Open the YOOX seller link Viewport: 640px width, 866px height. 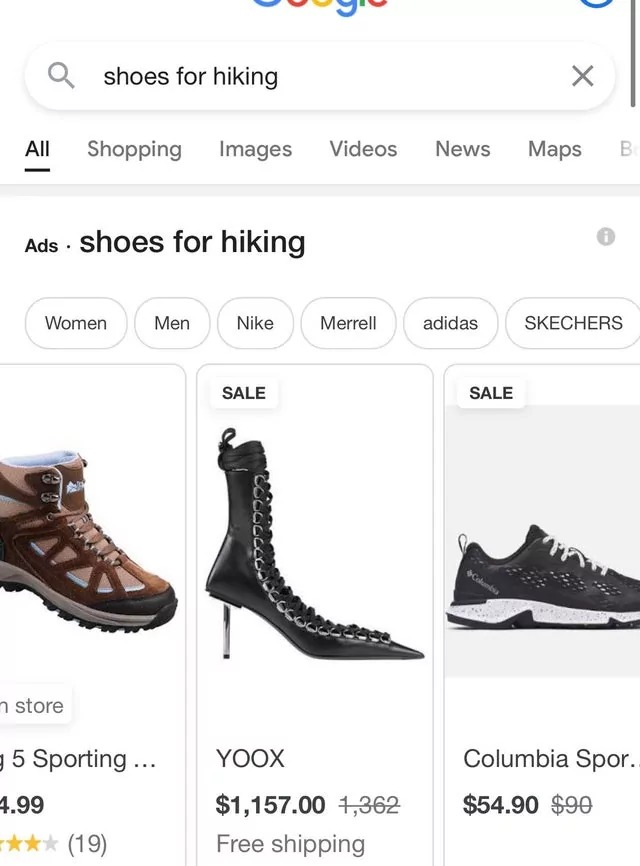tap(250, 759)
